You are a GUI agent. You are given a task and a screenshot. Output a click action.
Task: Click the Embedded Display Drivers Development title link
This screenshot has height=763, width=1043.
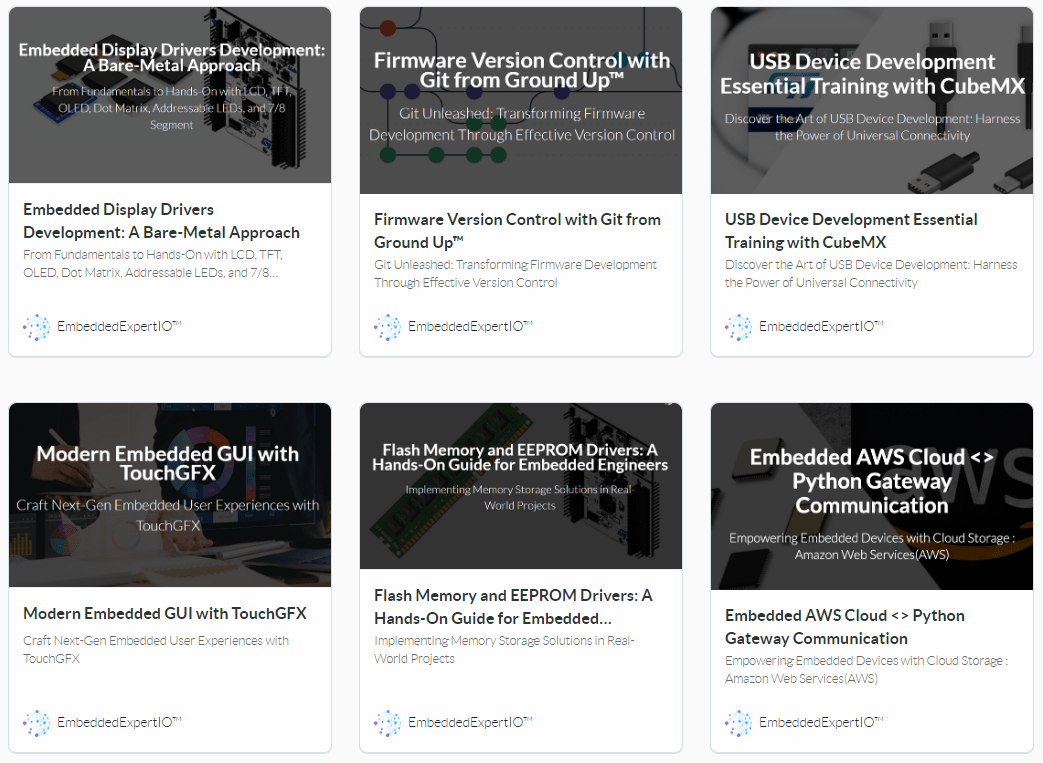pyautogui.click(x=161, y=221)
